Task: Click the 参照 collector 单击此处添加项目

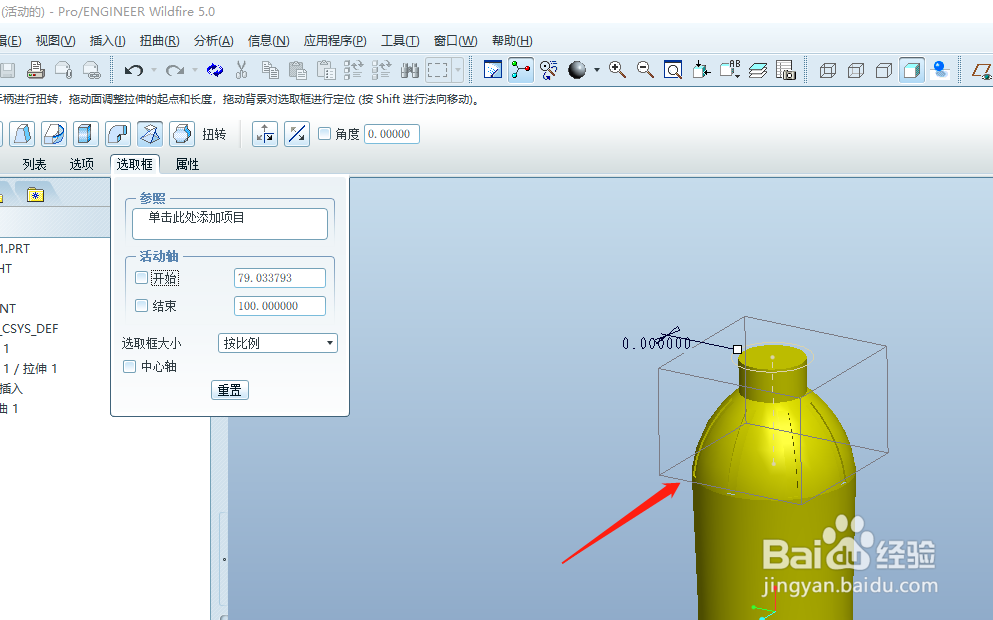Action: 230,224
